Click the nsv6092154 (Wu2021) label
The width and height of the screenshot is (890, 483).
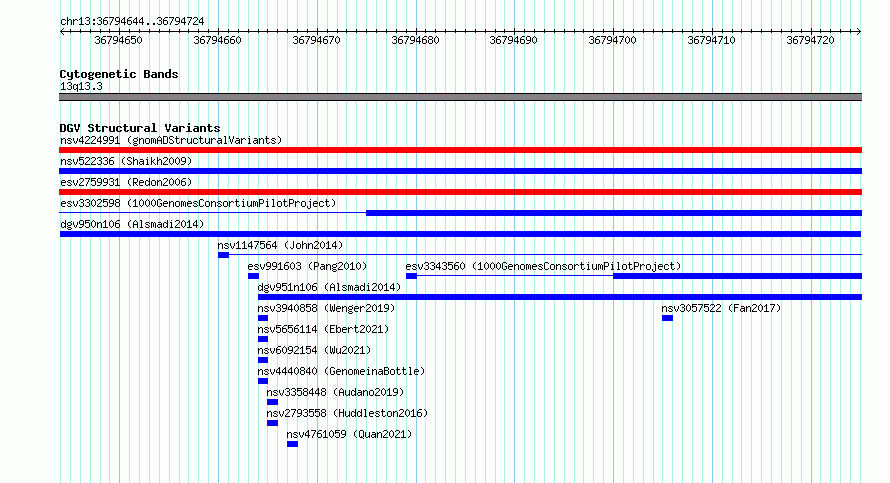[314, 350]
